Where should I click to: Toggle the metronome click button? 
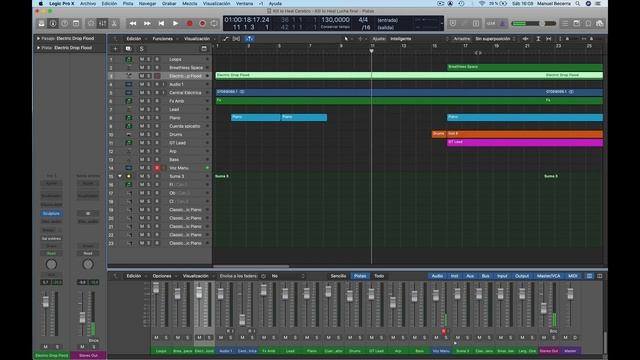[502, 24]
